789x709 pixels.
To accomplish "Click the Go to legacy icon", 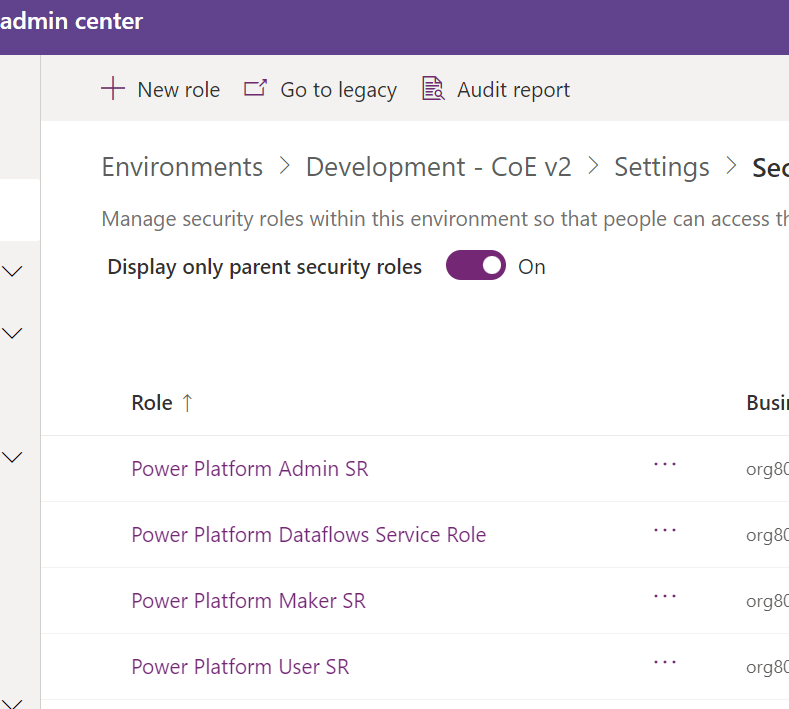I will tap(256, 89).
